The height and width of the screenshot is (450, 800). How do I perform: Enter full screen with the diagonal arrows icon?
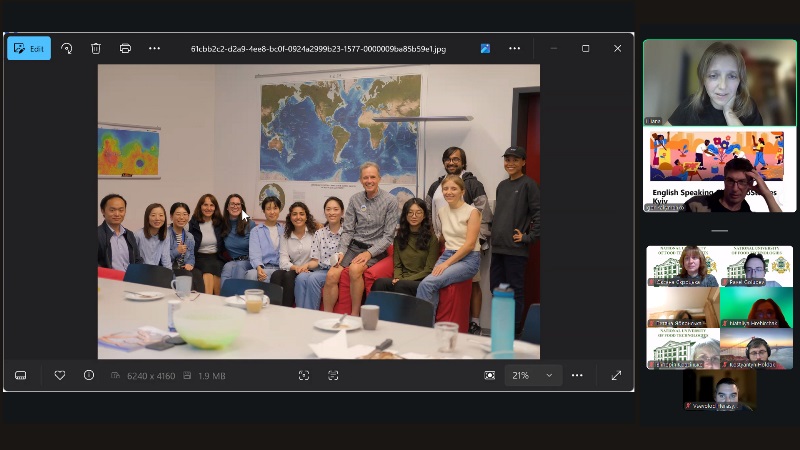click(x=616, y=376)
